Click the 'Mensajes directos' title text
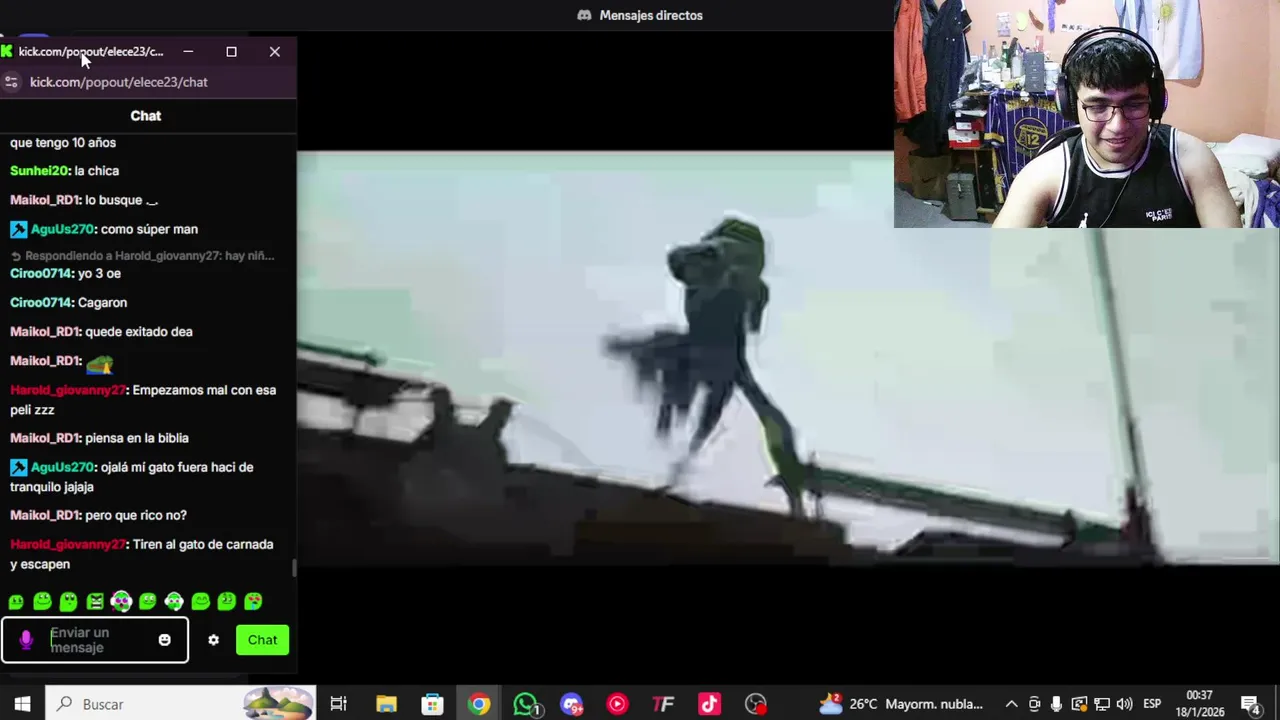 point(651,15)
